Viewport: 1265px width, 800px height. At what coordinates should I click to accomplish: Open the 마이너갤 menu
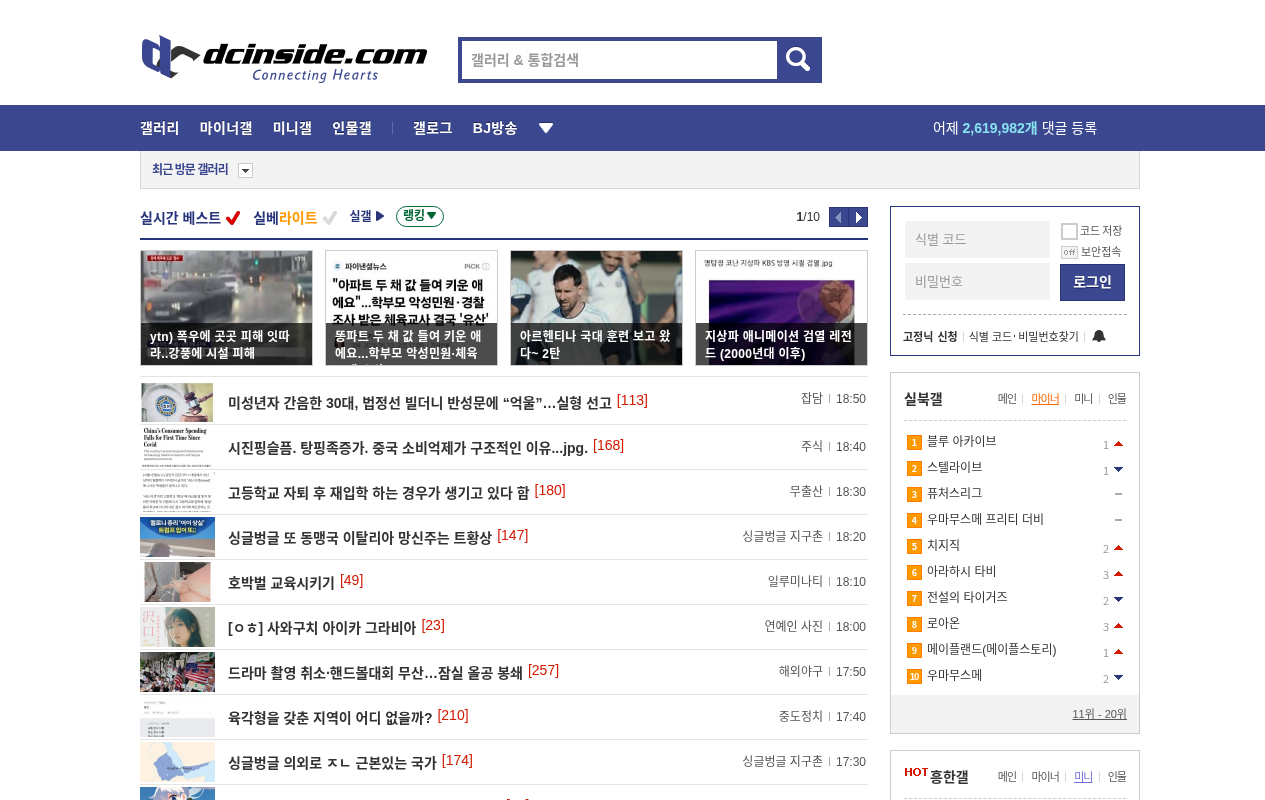[x=226, y=128]
